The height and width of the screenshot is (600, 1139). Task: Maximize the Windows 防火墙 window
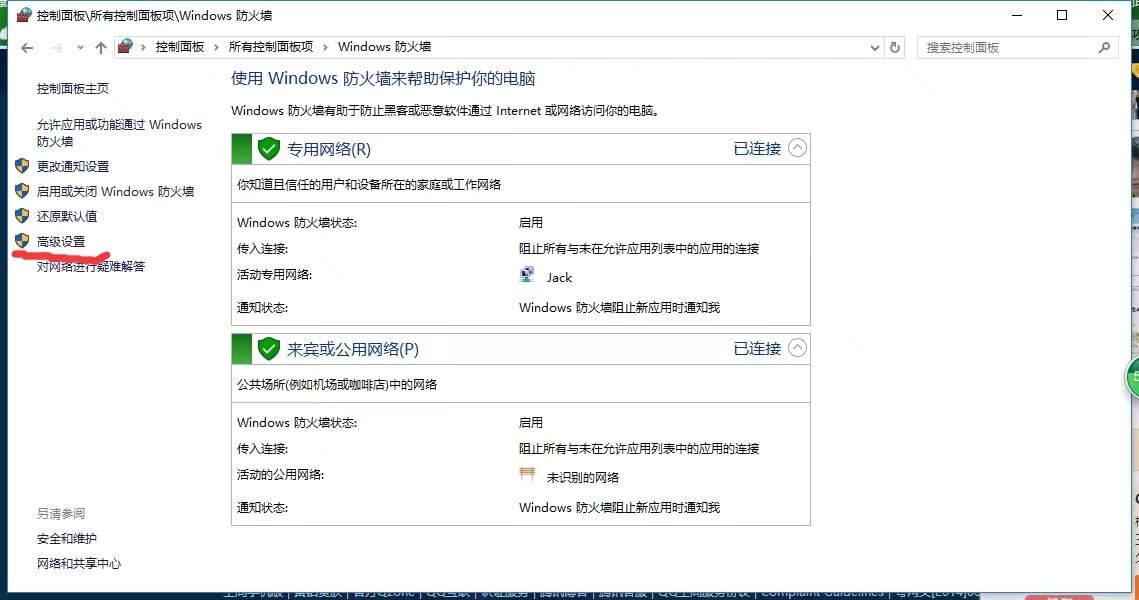pyautogui.click(x=1062, y=15)
